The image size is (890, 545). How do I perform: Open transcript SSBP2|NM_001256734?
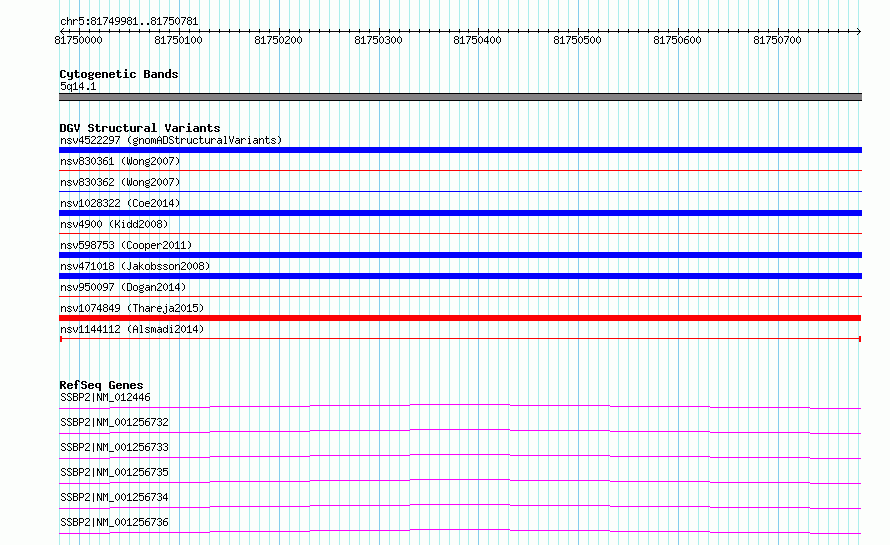tap(114, 497)
